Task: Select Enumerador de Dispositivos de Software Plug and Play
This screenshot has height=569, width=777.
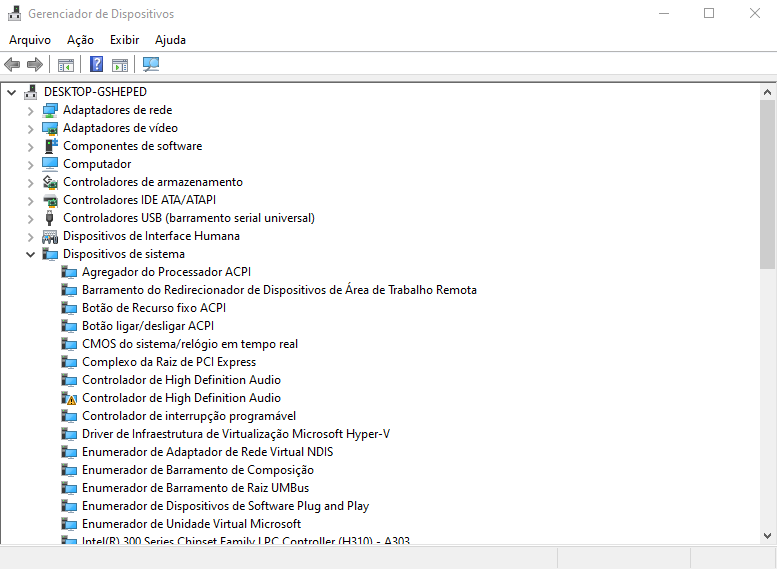Action: [x=225, y=506]
